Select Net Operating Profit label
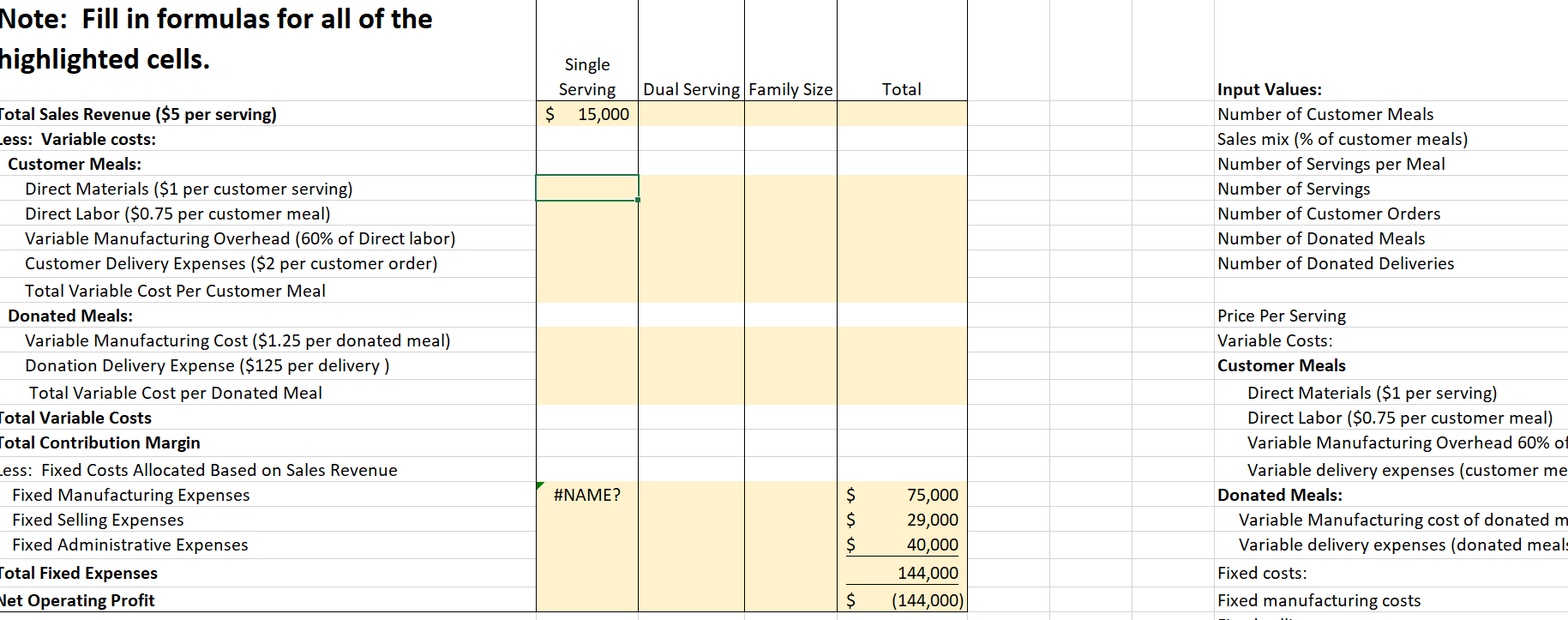1568x620 pixels. pos(77,600)
